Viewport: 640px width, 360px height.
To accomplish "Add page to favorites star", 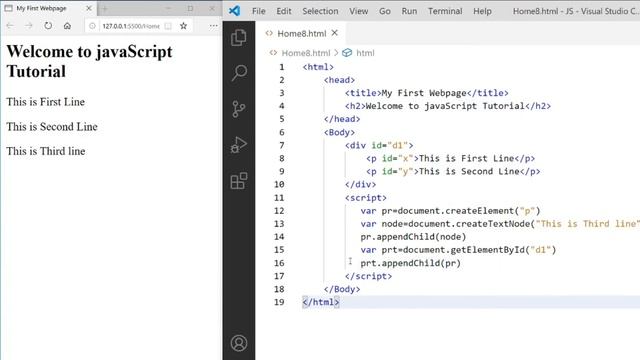I will (x=183, y=26).
